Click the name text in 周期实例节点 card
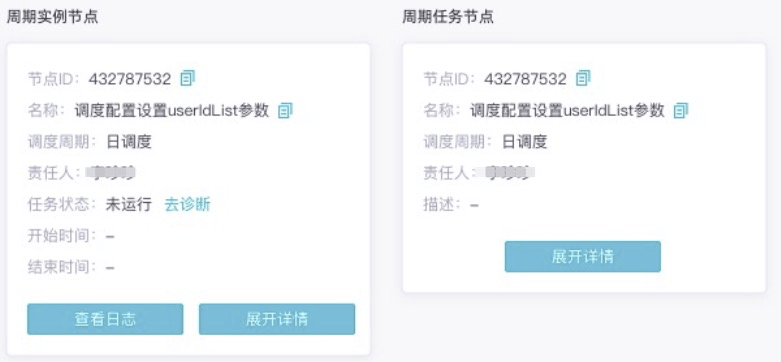 click(x=172, y=110)
